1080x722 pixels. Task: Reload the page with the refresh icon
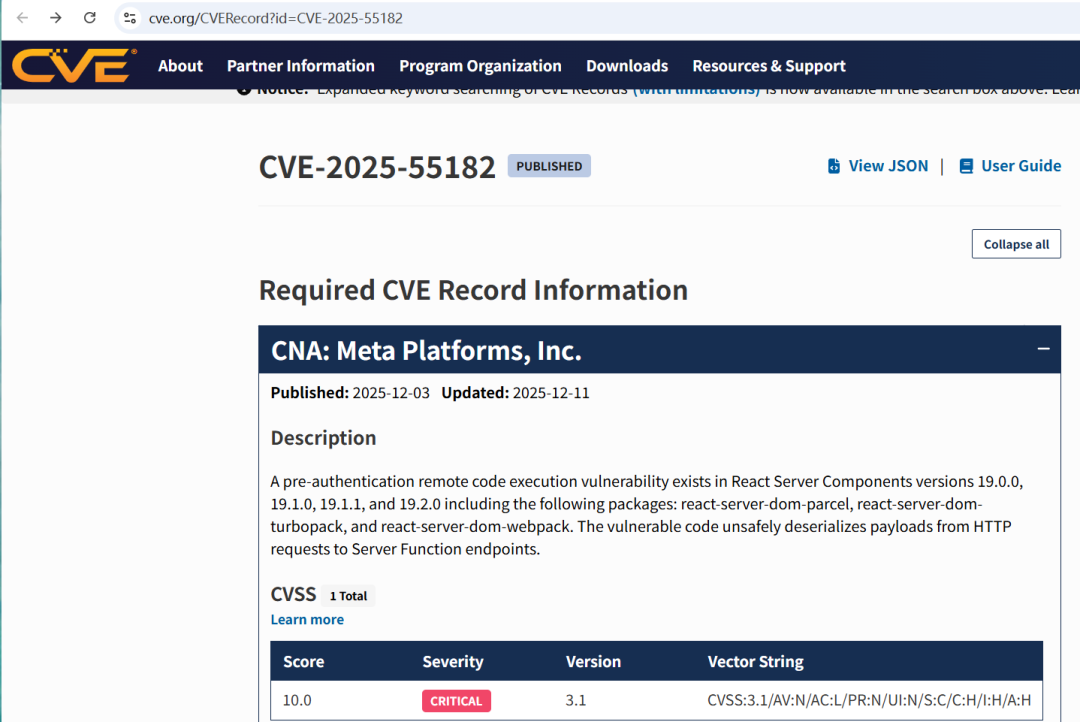(x=90, y=18)
